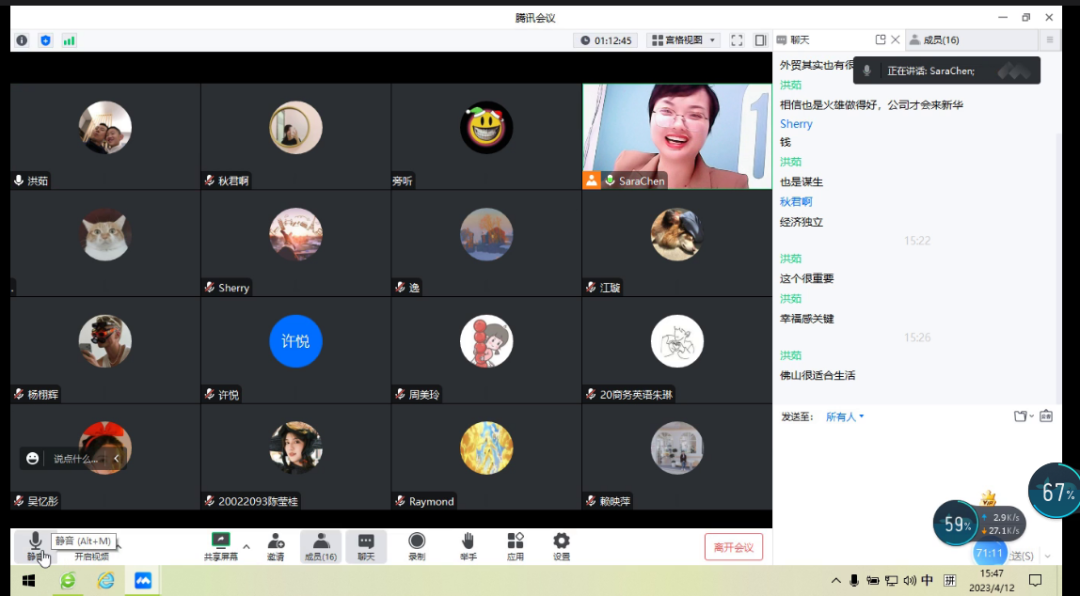Image resolution: width=1080 pixels, height=596 pixels.
Task: Expand the arrow beside 共享屏幕
Action: tap(246, 546)
